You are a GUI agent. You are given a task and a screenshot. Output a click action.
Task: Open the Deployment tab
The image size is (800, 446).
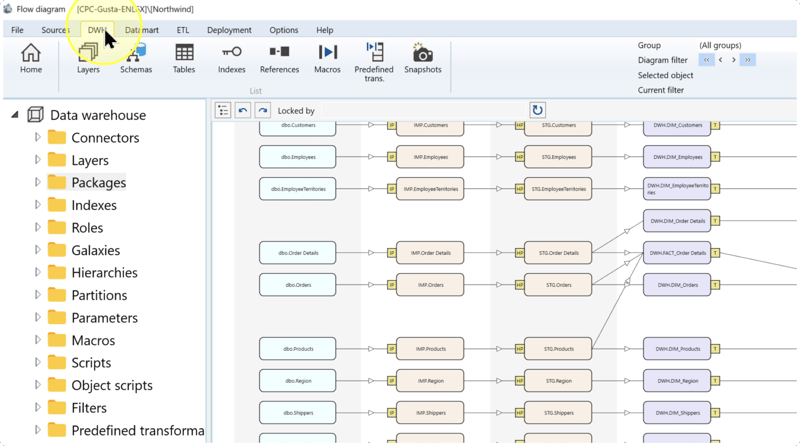(229, 30)
